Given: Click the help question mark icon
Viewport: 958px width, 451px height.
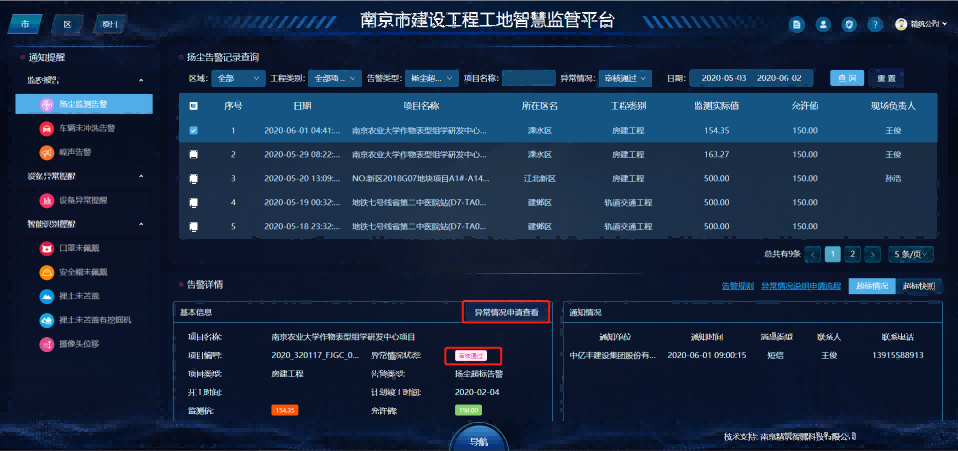Looking at the screenshot, I should pos(874,24).
